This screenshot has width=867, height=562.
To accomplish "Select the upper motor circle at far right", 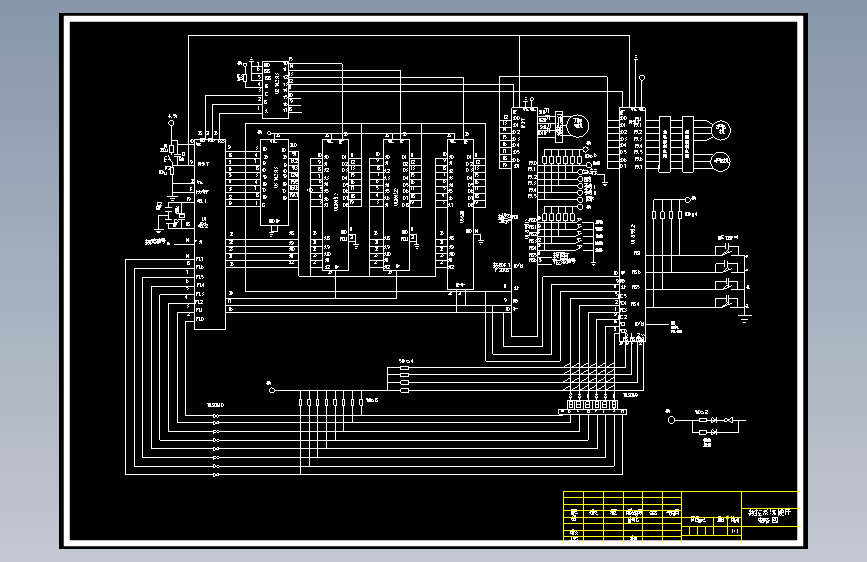I will (x=720, y=130).
